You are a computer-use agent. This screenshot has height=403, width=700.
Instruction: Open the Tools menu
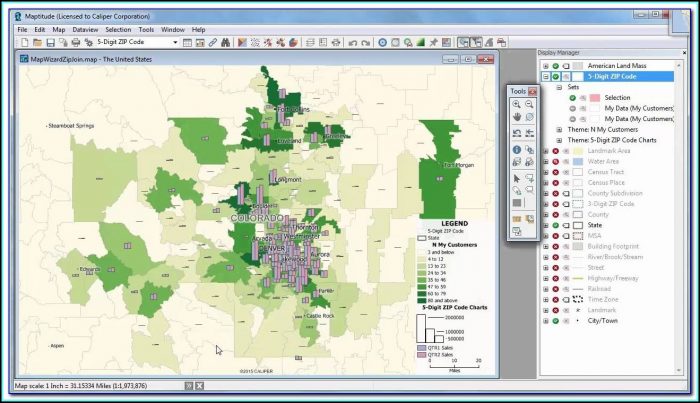click(x=146, y=29)
